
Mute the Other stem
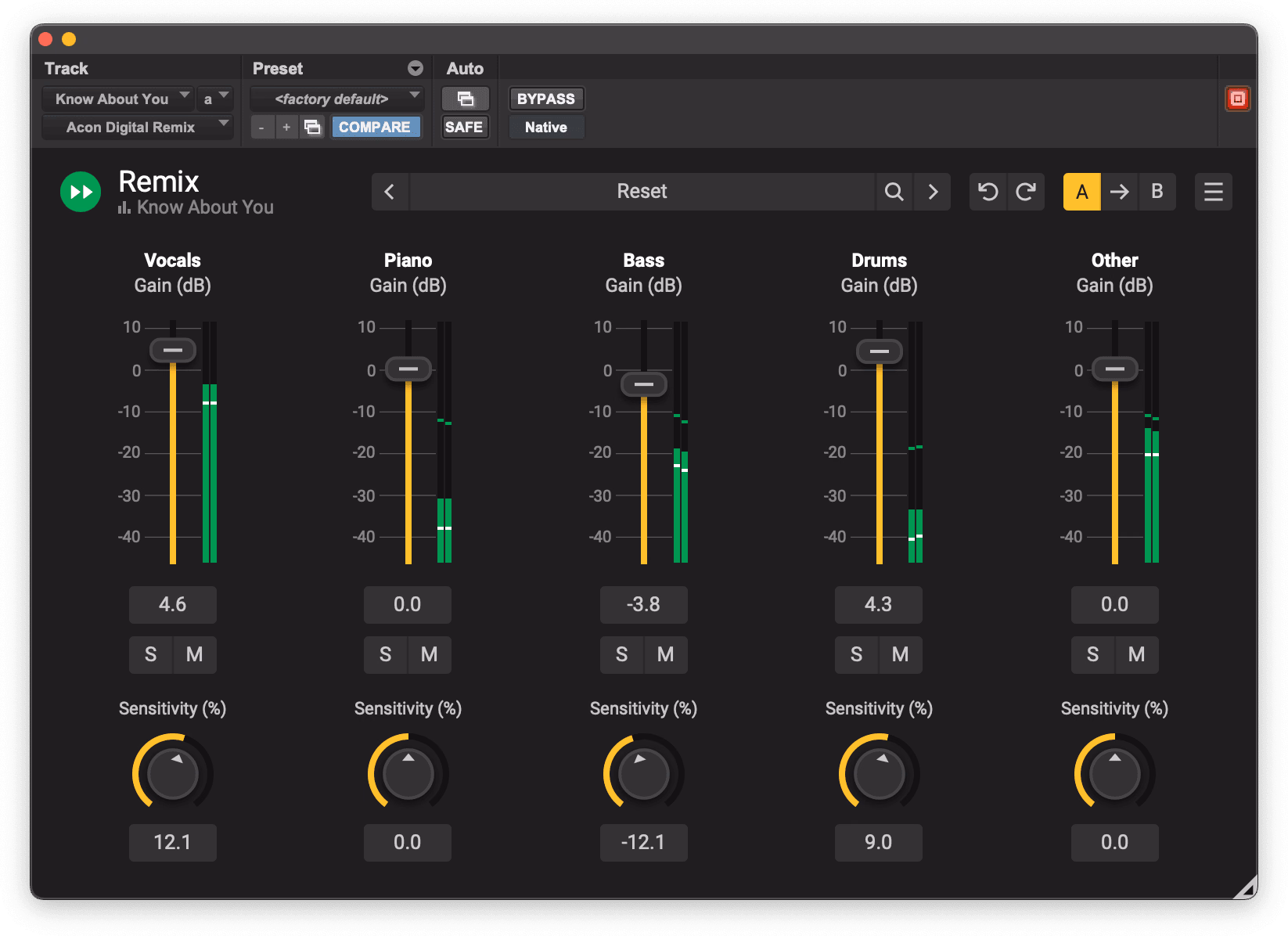click(1137, 654)
